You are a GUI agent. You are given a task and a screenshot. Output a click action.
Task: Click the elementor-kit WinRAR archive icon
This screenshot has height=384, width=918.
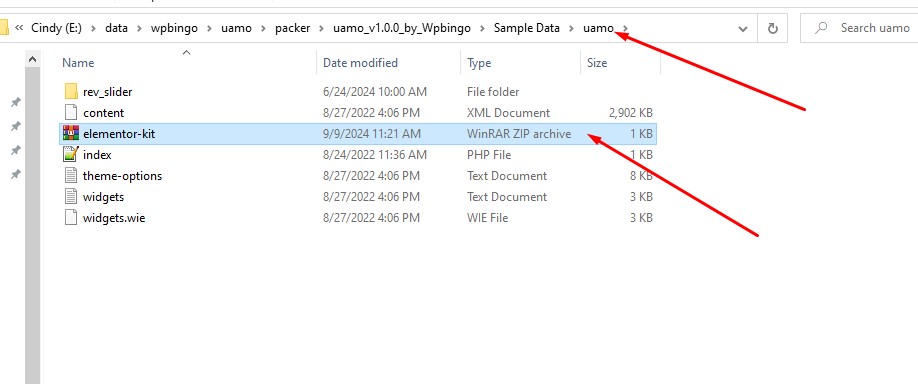point(71,133)
